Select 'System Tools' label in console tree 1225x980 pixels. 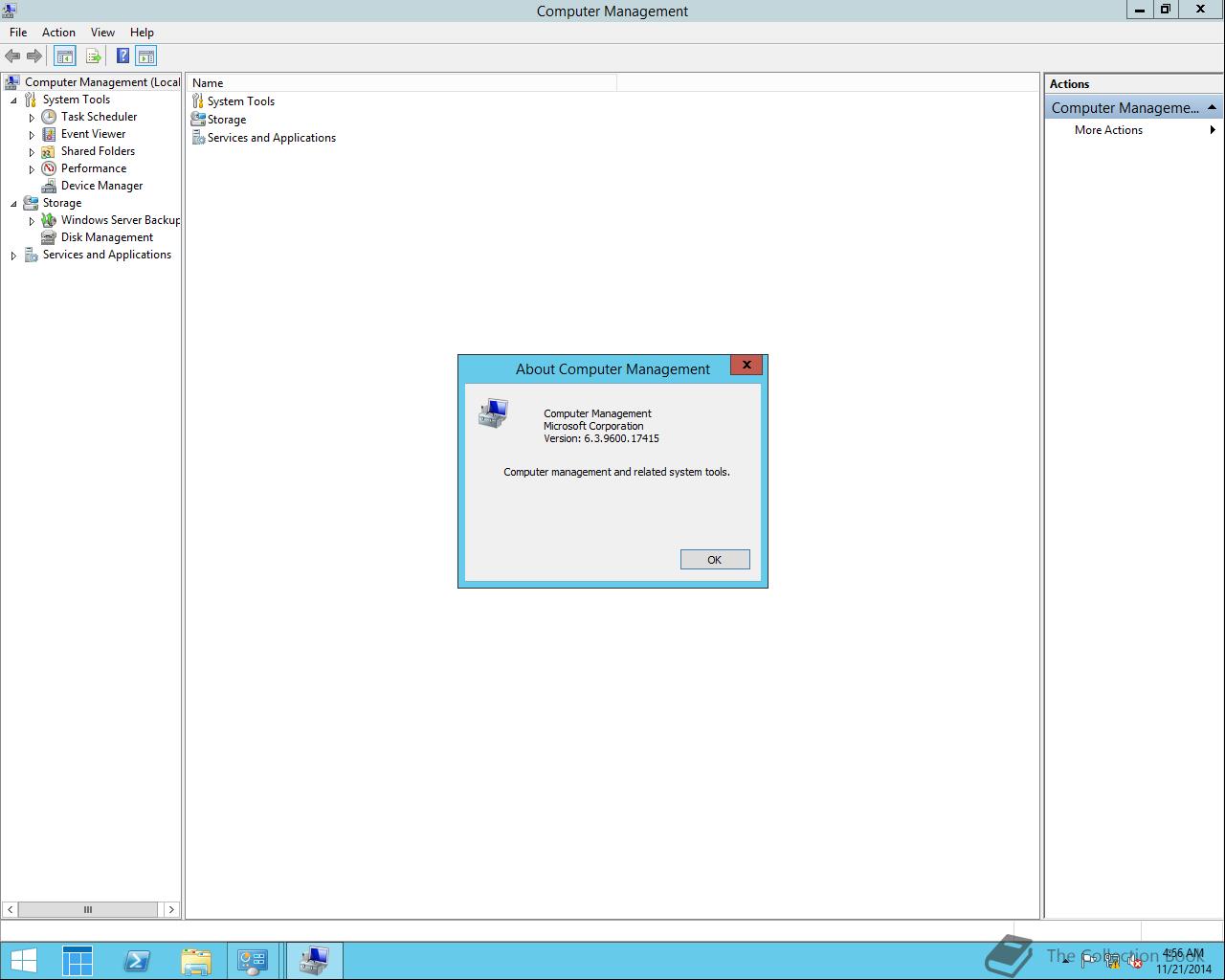coord(77,100)
